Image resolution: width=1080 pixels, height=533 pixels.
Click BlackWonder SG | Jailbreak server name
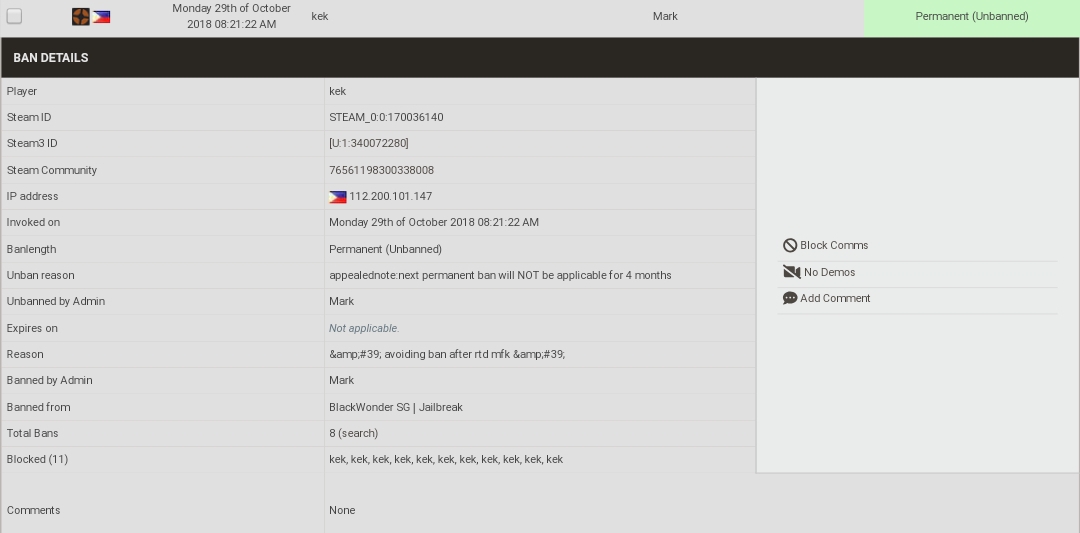(396, 407)
